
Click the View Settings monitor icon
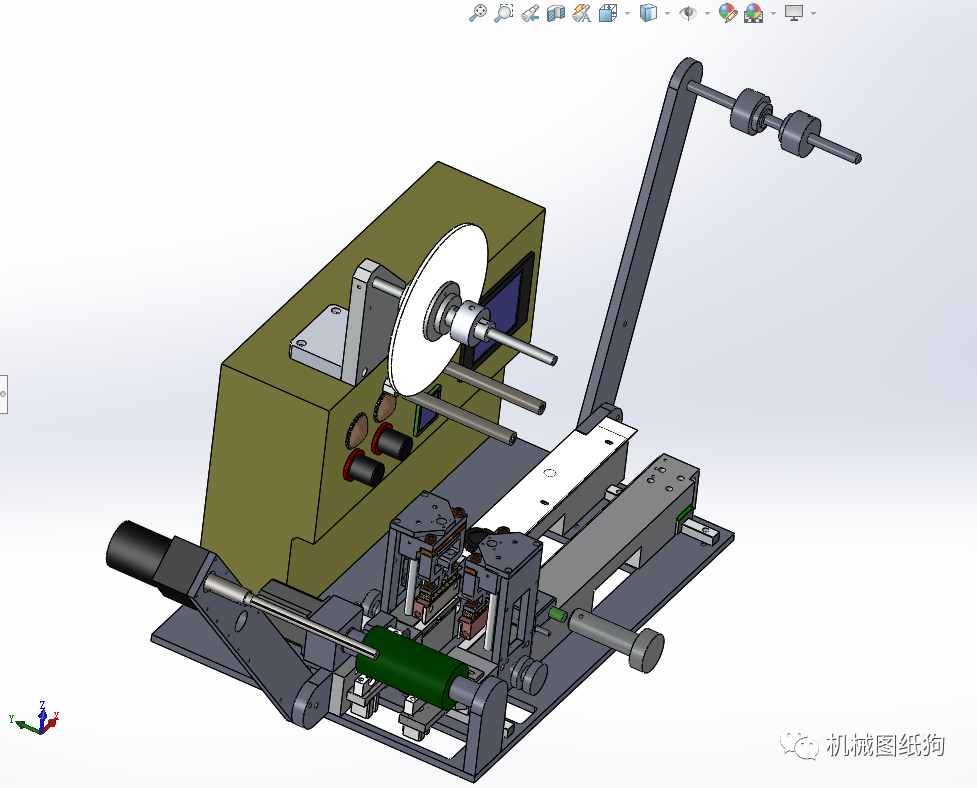coord(794,13)
